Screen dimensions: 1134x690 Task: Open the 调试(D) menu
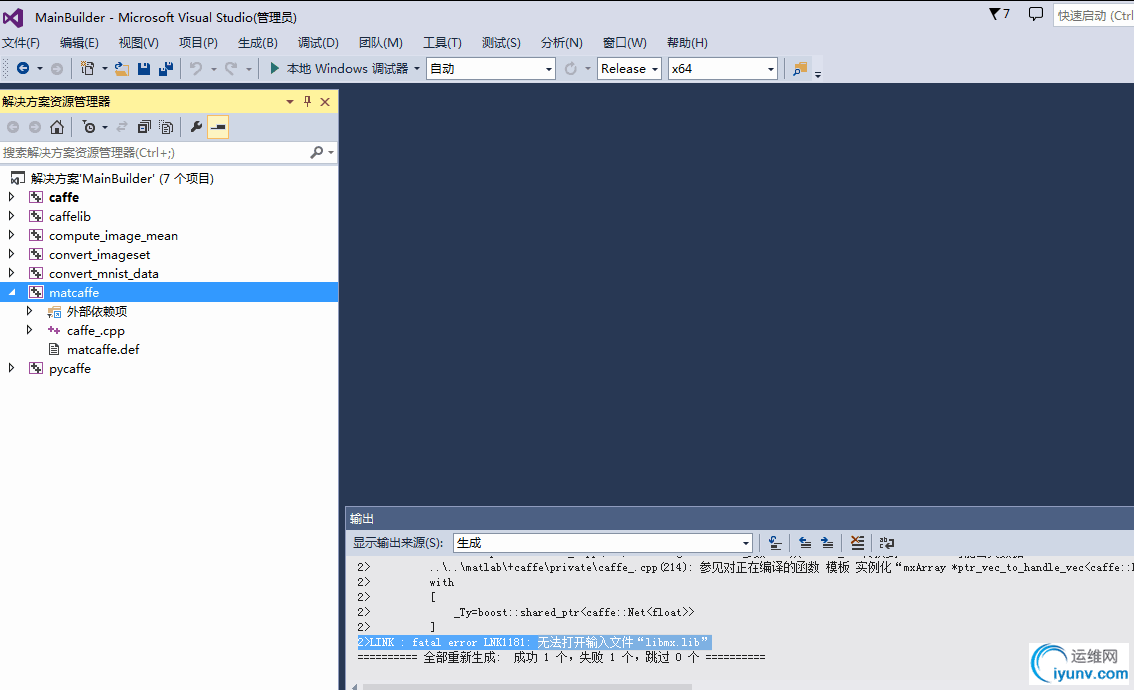tap(318, 42)
